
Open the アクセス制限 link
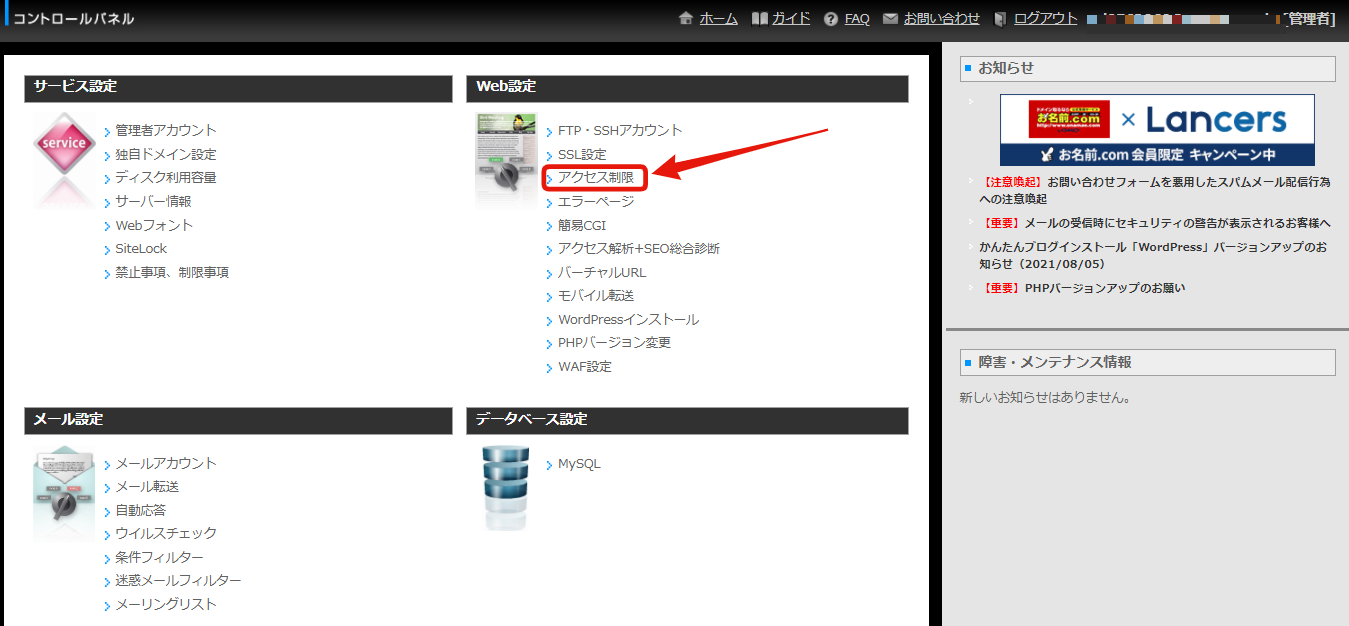click(596, 178)
